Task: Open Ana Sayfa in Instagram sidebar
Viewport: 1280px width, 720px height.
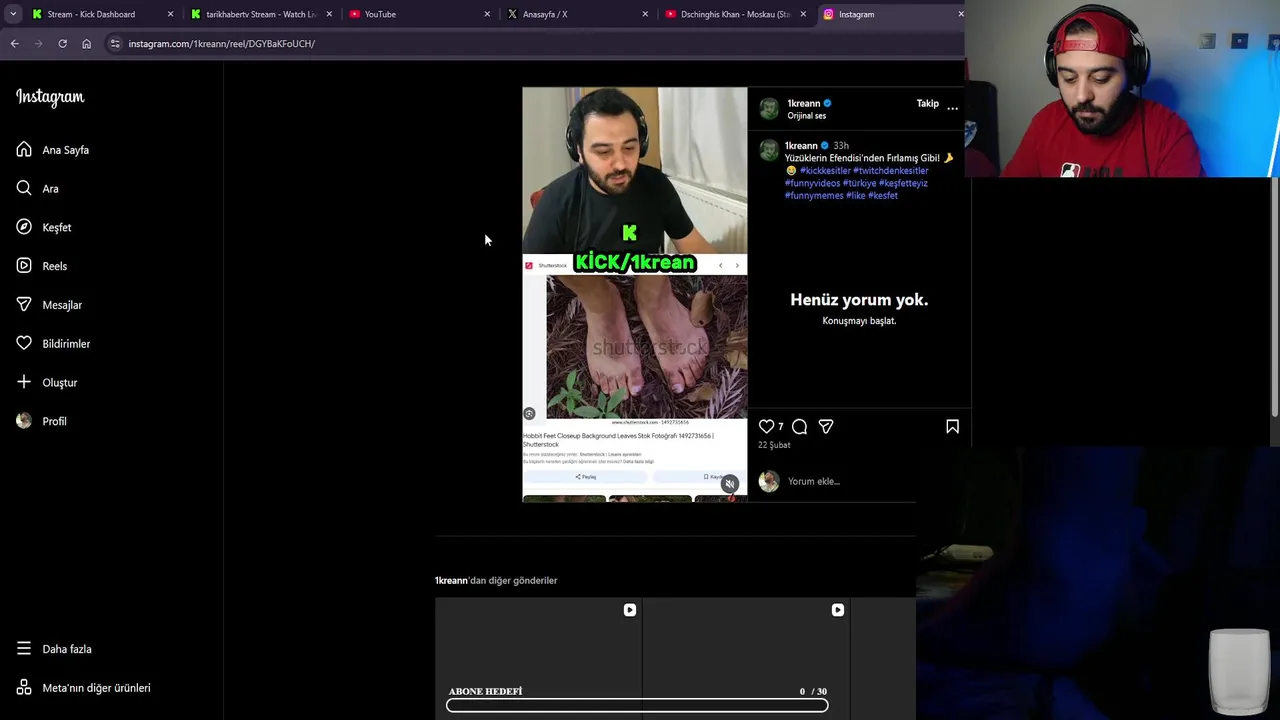Action: pyautogui.click(x=53, y=150)
